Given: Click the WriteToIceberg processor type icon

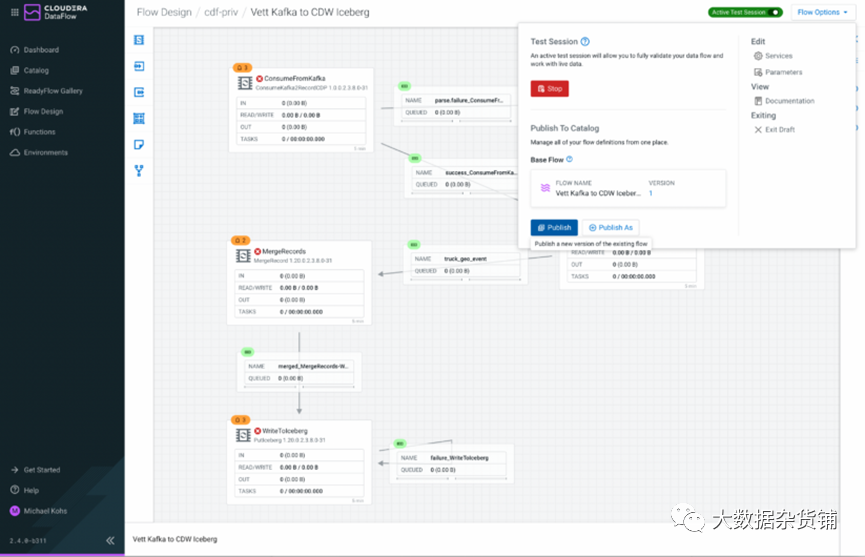Looking at the screenshot, I should pos(243,436).
